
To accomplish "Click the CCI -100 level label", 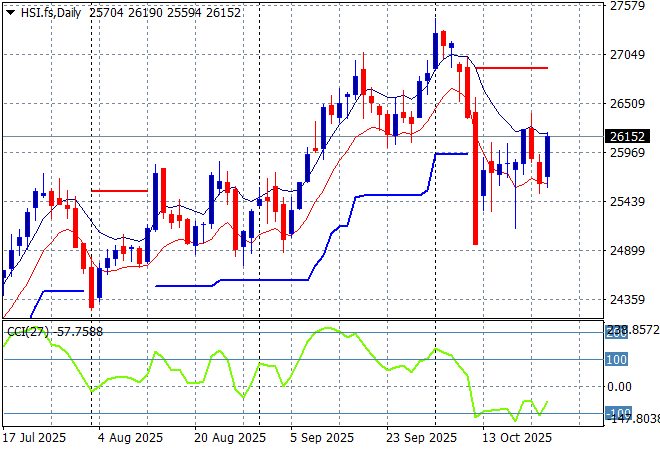I will click(618, 413).
